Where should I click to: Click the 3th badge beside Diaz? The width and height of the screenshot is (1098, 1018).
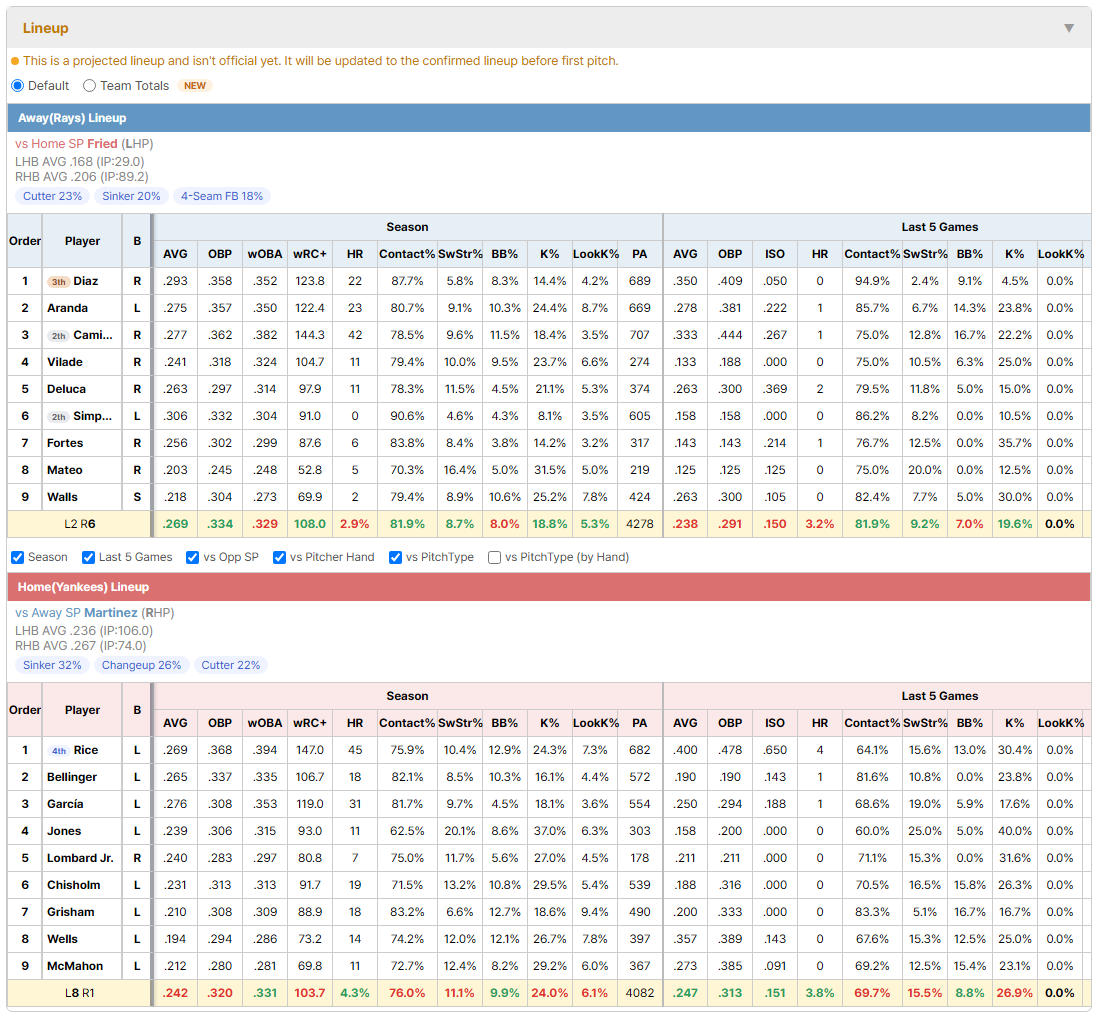tap(58, 281)
